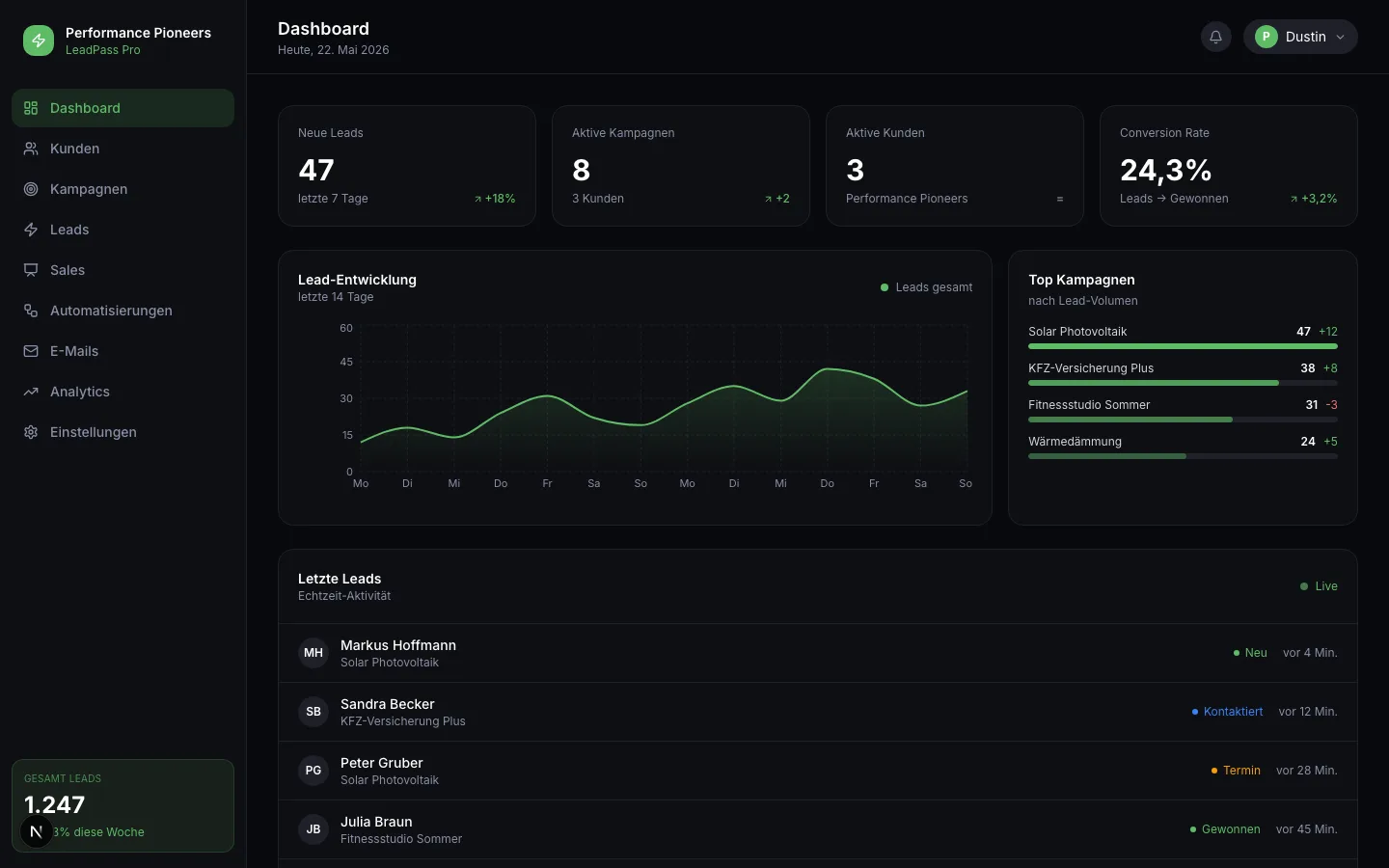Click the E-Mails envelope icon
Image resolution: width=1389 pixels, height=868 pixels.
(31, 351)
